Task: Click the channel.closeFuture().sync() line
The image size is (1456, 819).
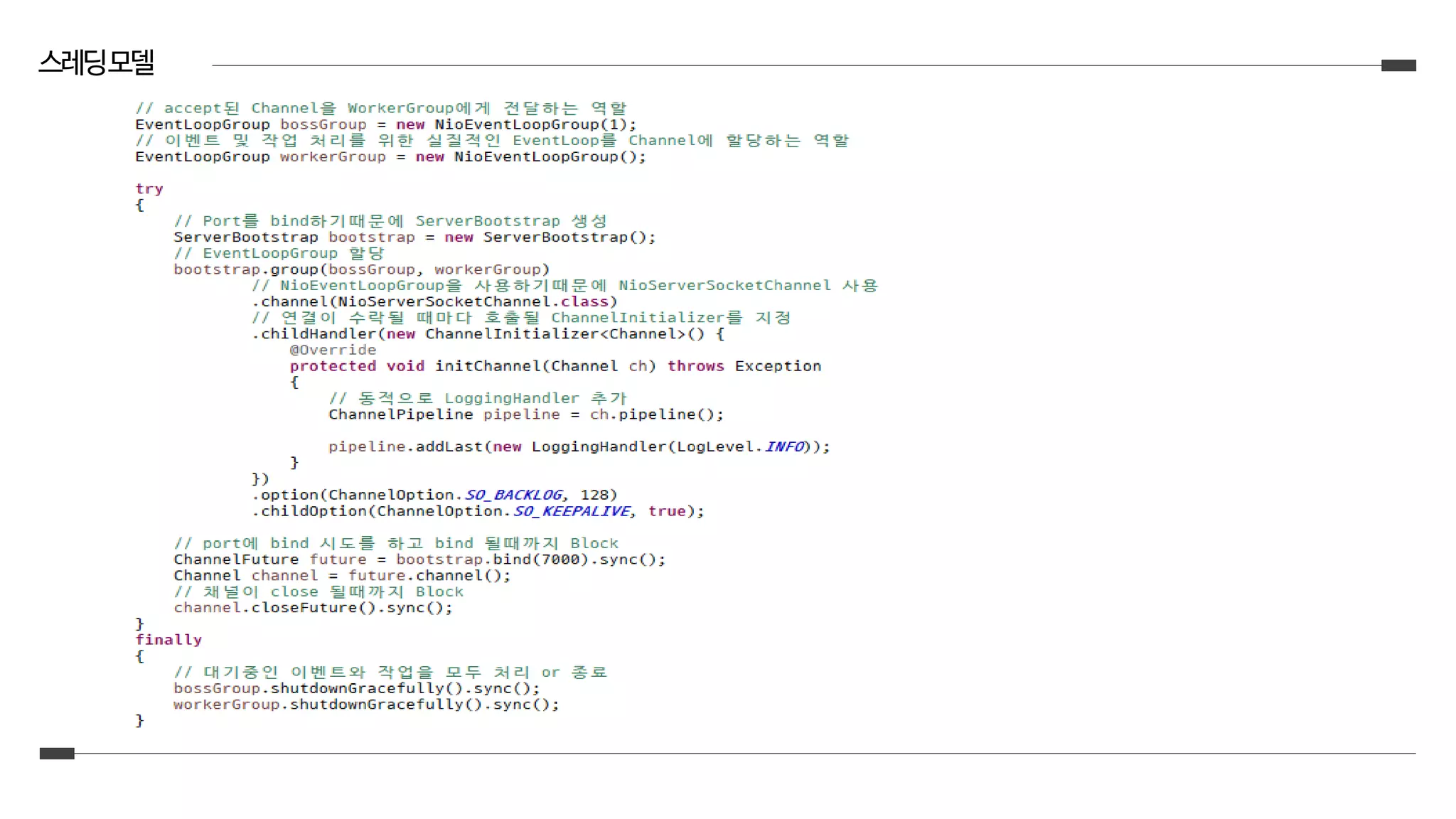Action: click(313, 608)
